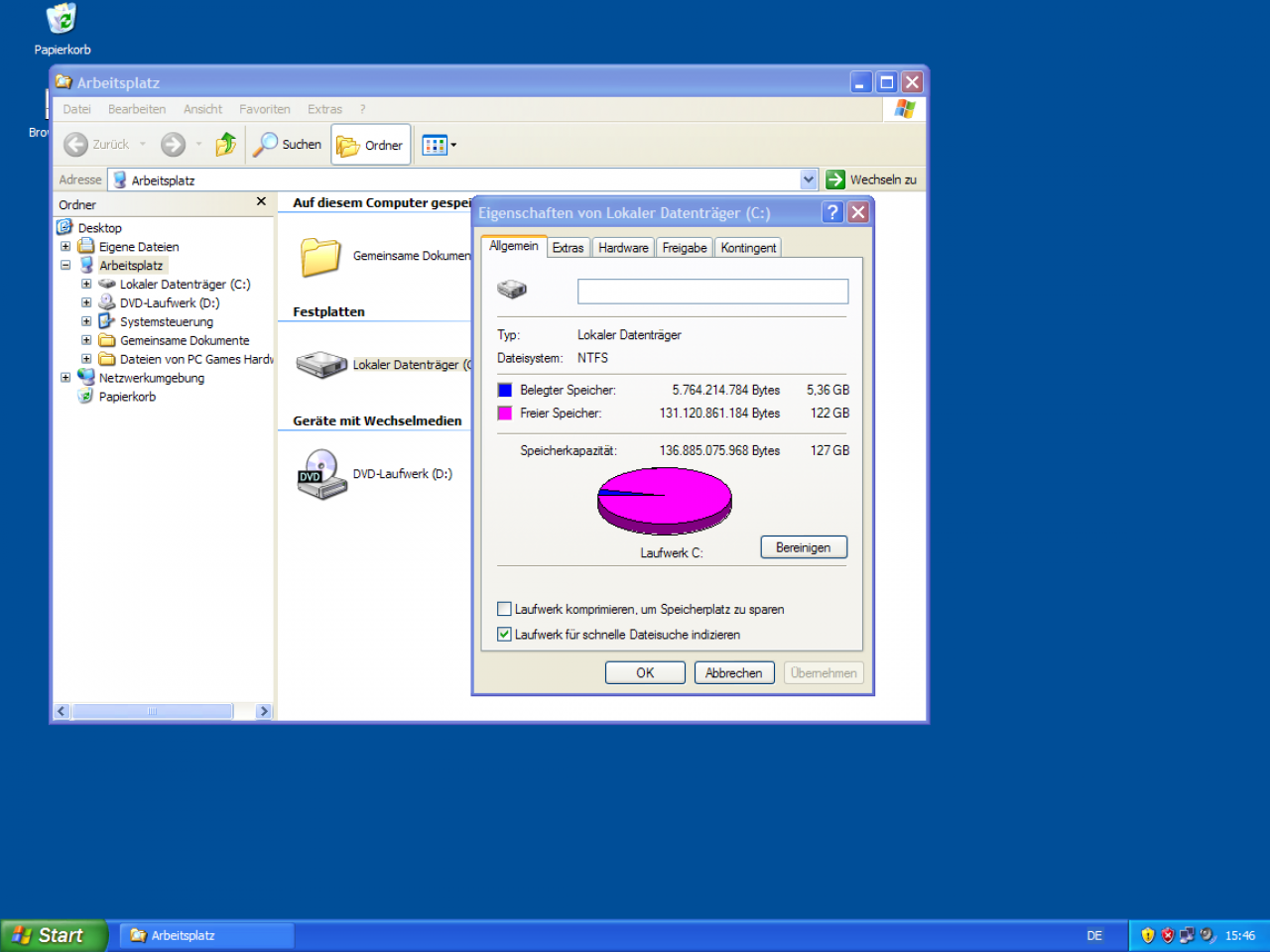This screenshot has height=952, width=1270.
Task: Toggle the Ordner folders pane button
Action: 371,145
